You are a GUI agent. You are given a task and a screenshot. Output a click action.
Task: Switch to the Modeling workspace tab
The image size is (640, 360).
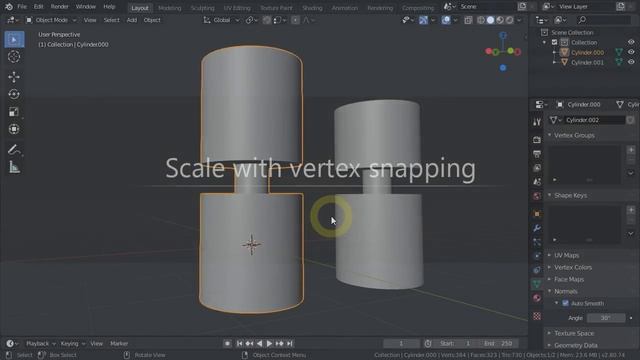coord(169,8)
